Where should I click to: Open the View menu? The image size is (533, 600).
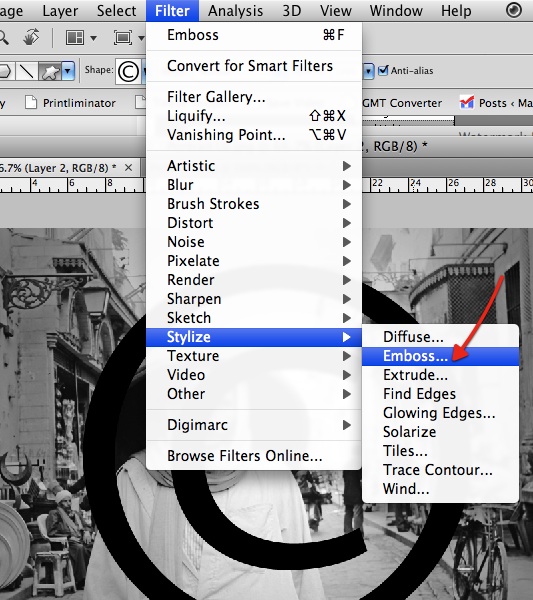336,11
